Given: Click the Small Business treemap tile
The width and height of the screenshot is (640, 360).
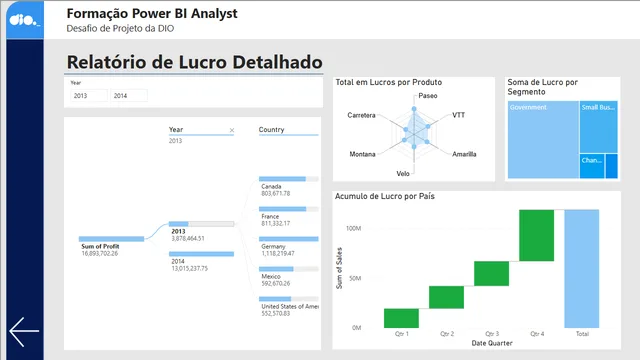Looking at the screenshot, I should point(598,127).
